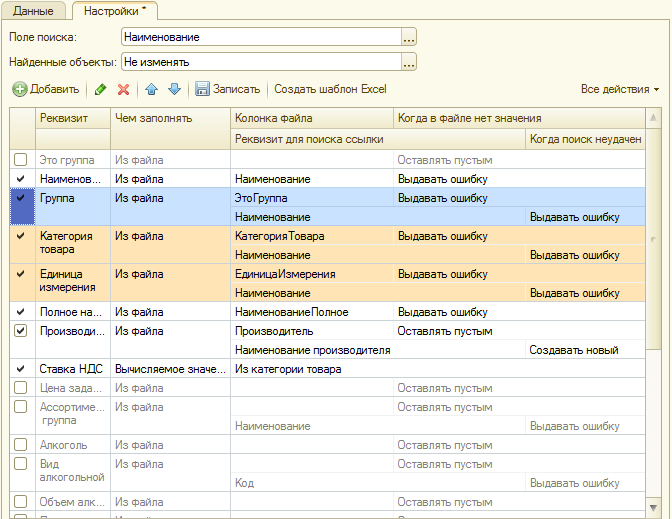Click the pencil edit row icon
The image size is (672, 519).
[x=100, y=89]
